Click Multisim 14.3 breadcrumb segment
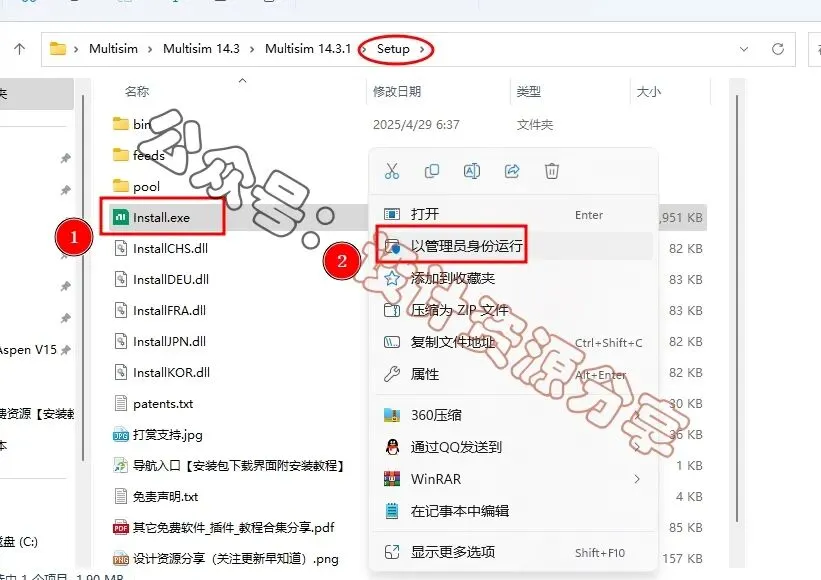821x580 pixels. coord(201,49)
